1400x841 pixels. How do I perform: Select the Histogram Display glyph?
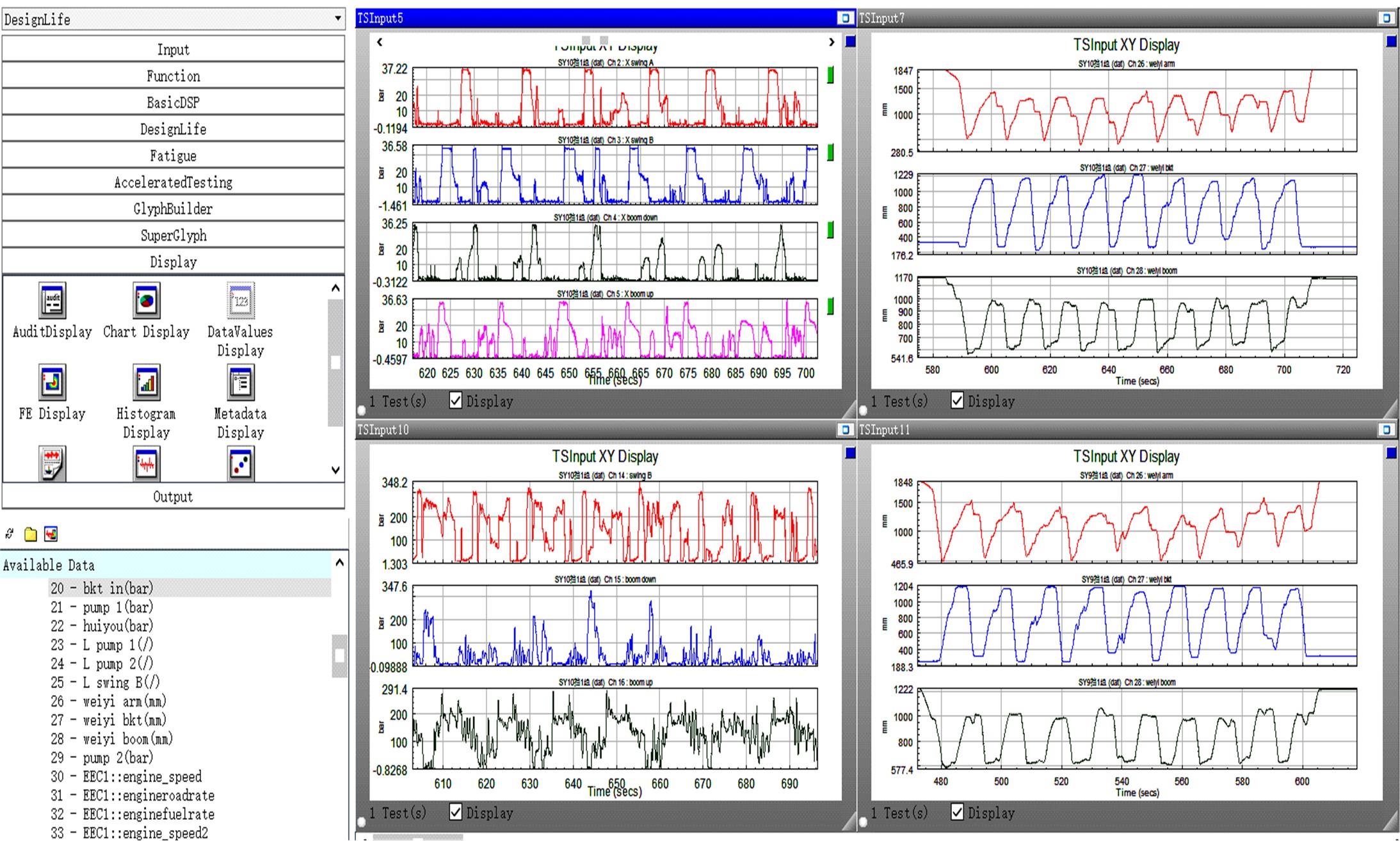point(146,383)
